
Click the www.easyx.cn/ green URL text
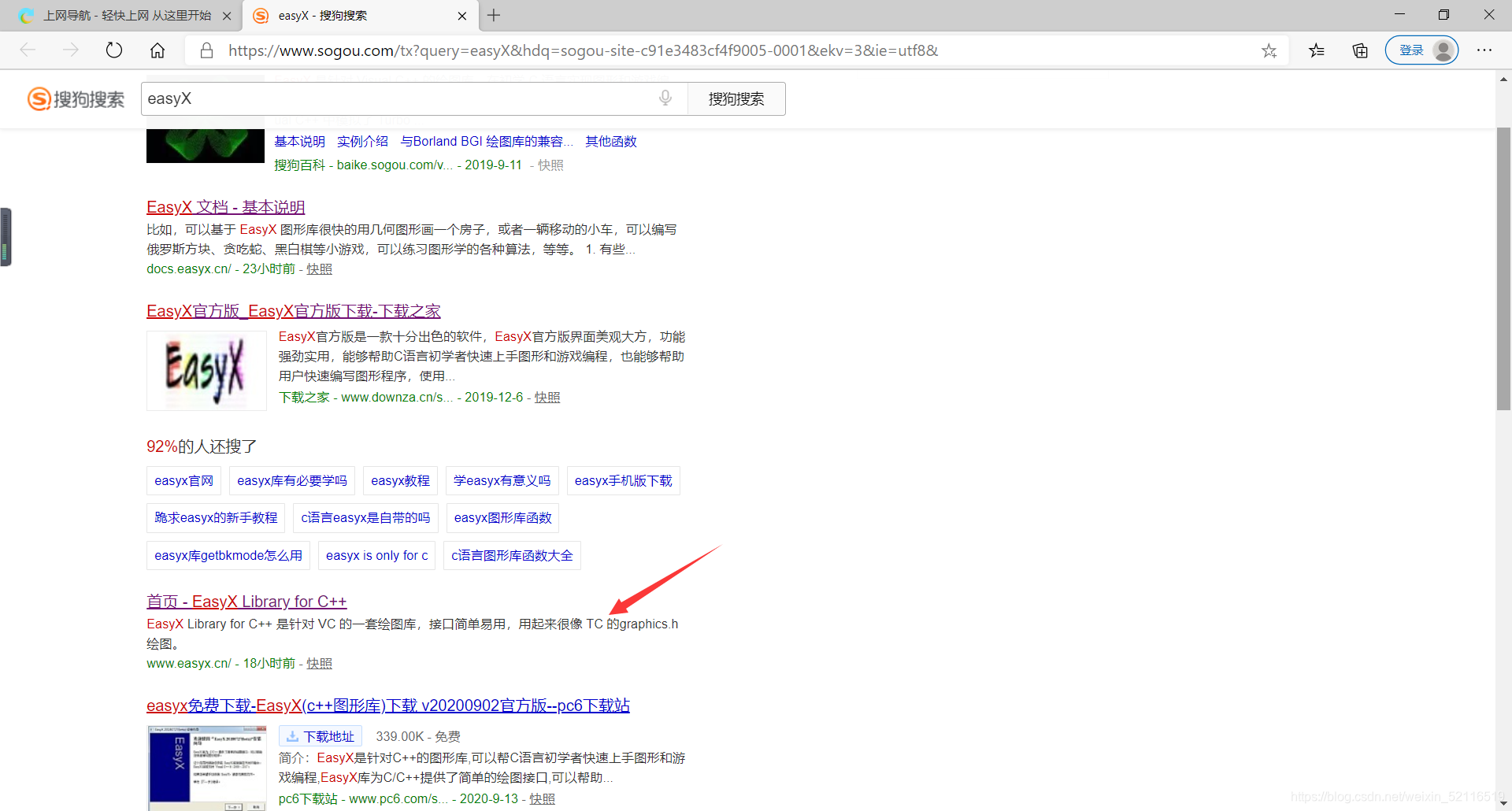[189, 664]
